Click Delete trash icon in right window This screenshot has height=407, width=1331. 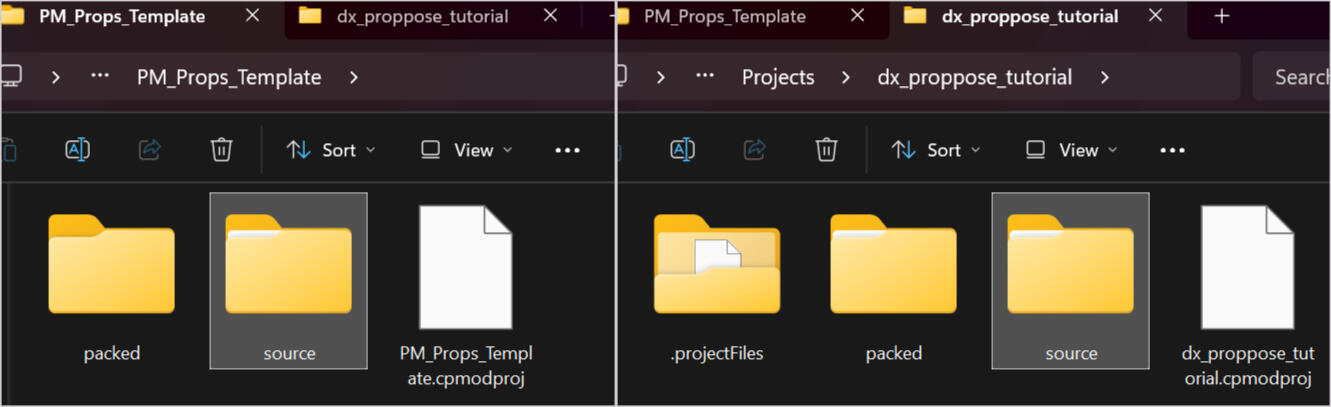(x=826, y=150)
